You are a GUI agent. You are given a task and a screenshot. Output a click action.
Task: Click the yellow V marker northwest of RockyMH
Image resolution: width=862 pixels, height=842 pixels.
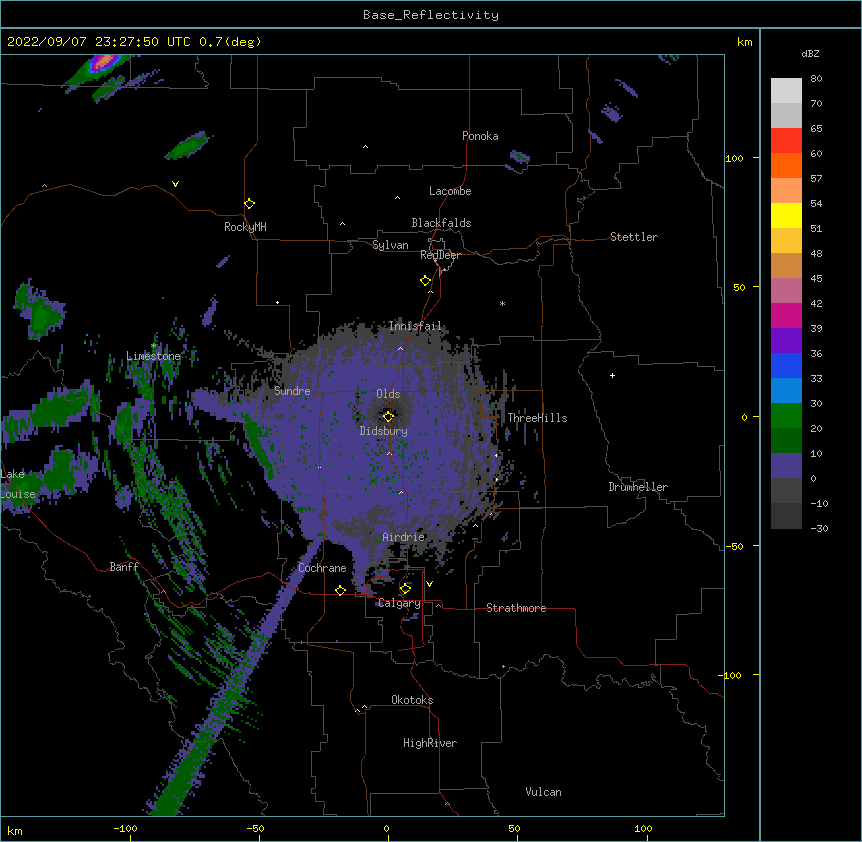(175, 184)
